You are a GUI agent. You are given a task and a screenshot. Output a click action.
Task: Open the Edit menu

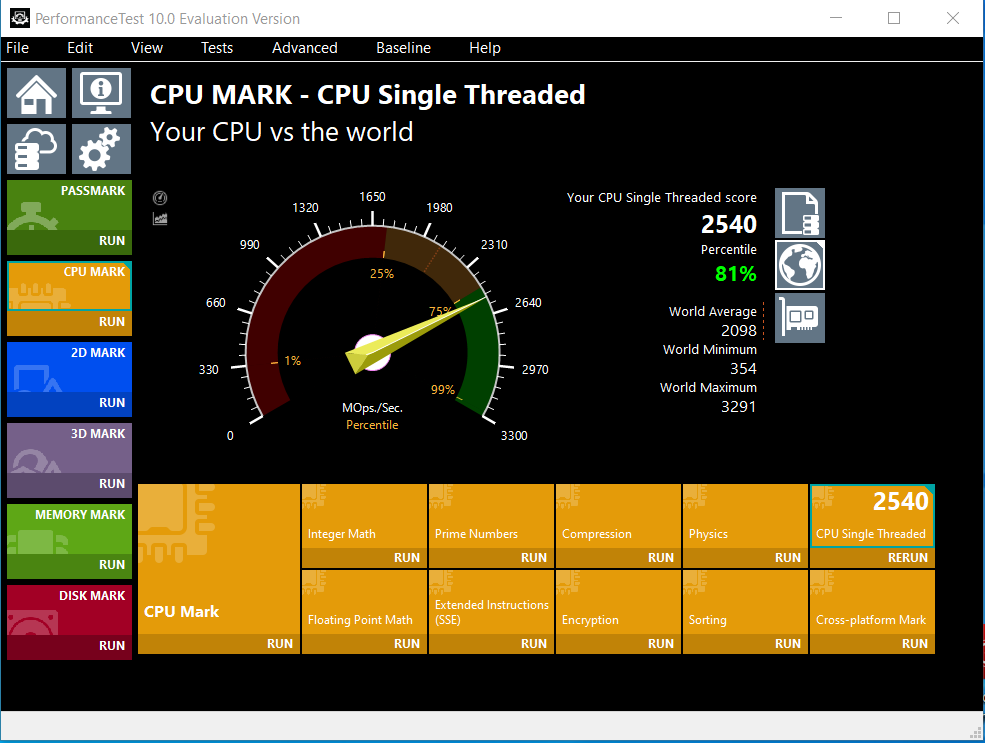[x=80, y=48]
